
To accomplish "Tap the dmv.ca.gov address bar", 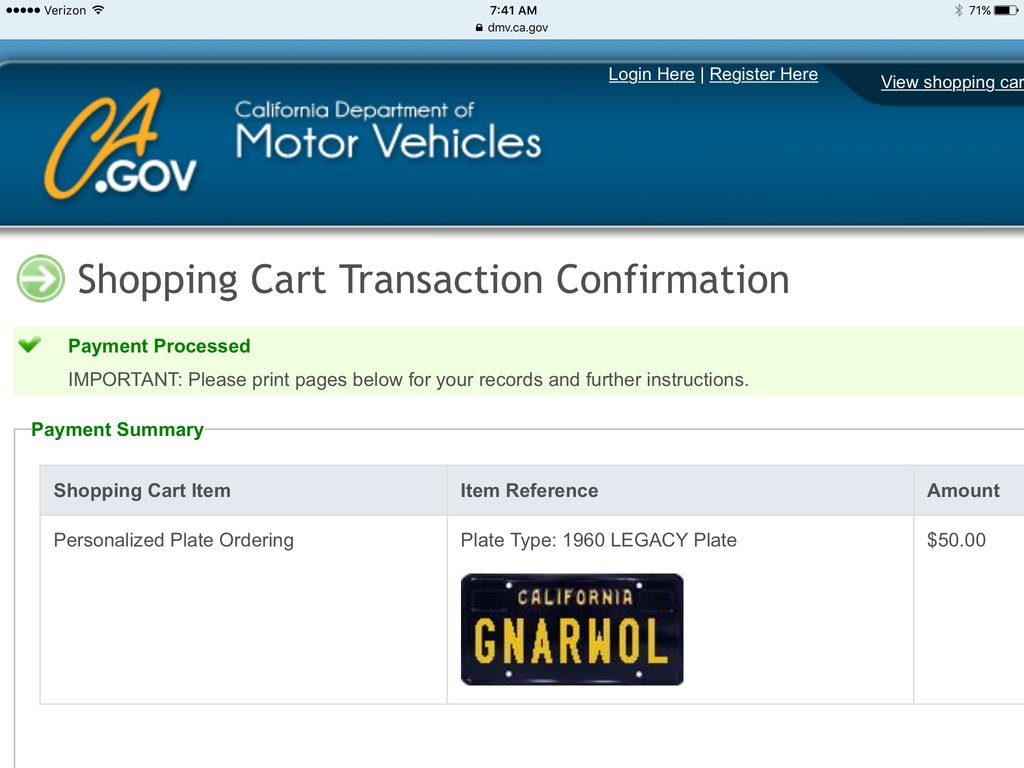I will pyautogui.click(x=512, y=27).
